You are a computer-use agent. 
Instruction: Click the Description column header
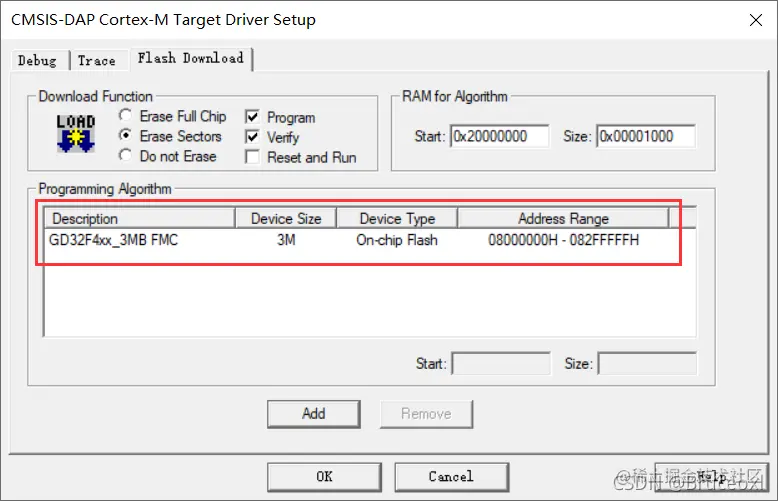tap(140, 218)
